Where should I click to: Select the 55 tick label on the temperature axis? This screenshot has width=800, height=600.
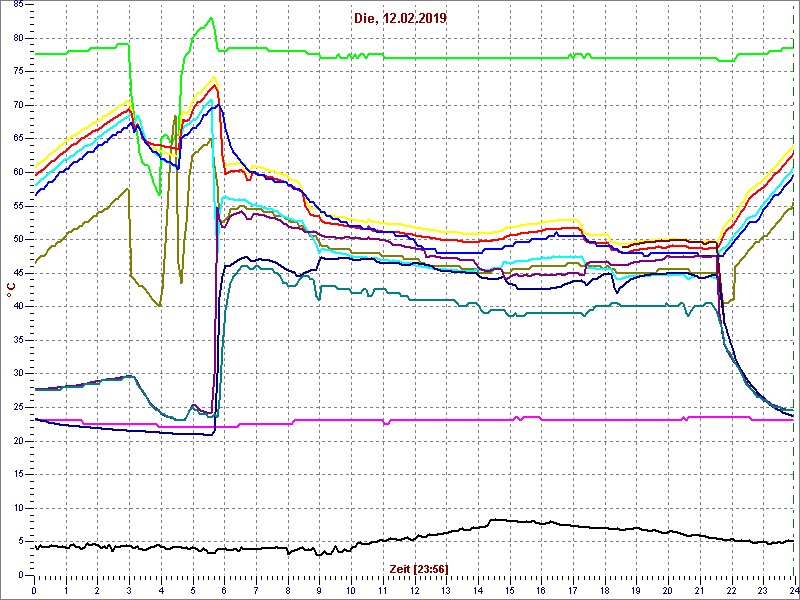click(x=17, y=206)
